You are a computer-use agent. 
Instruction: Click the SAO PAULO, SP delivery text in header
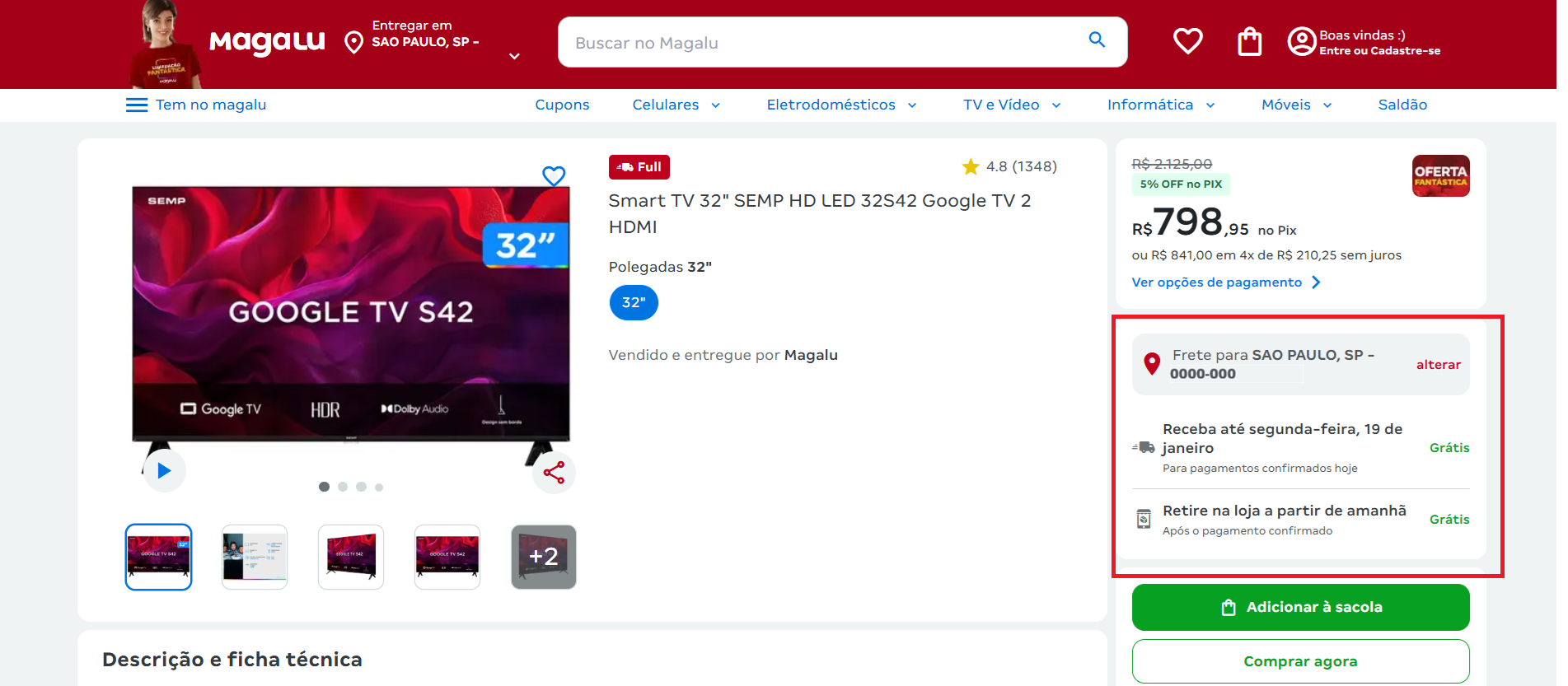(x=425, y=42)
